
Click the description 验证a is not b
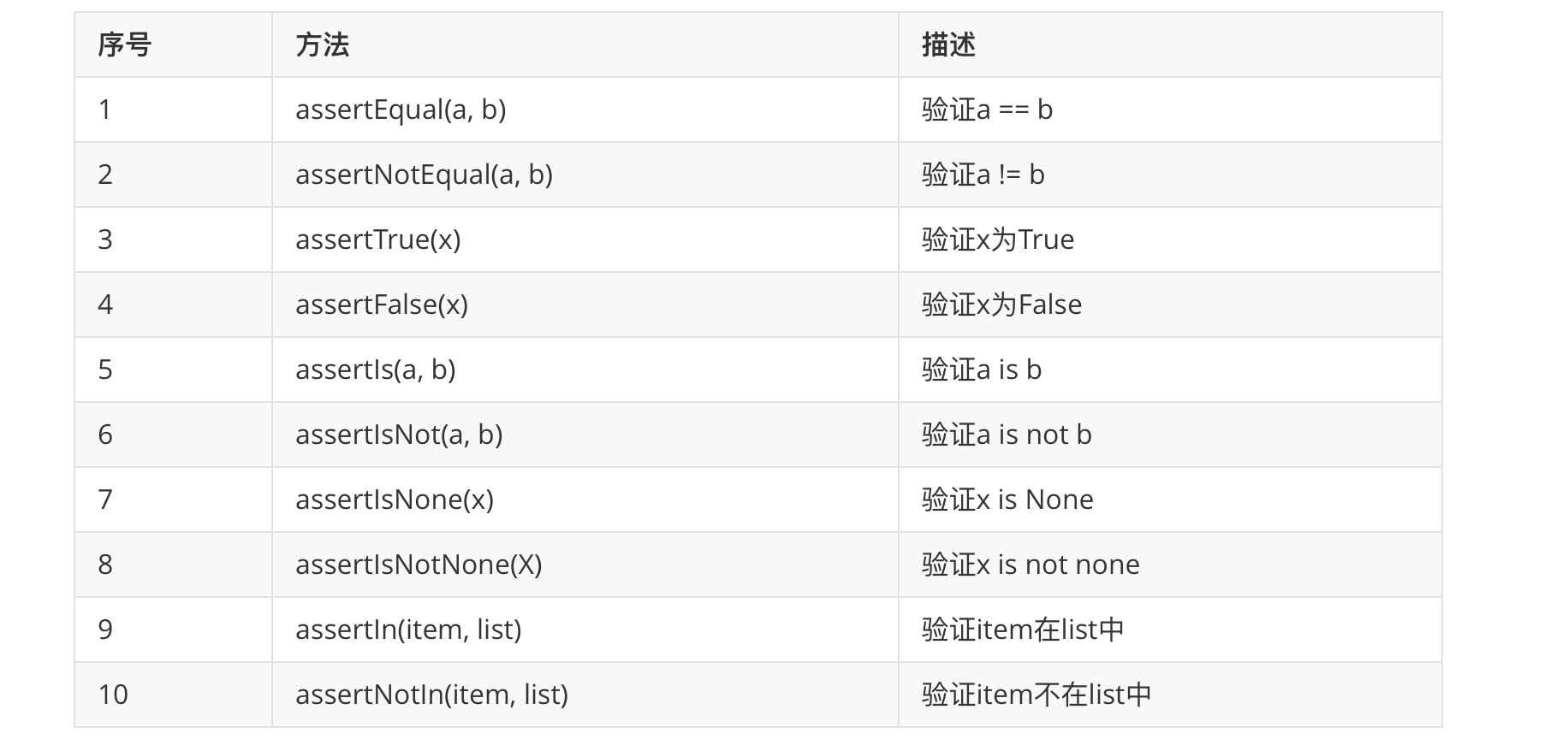point(1007,435)
